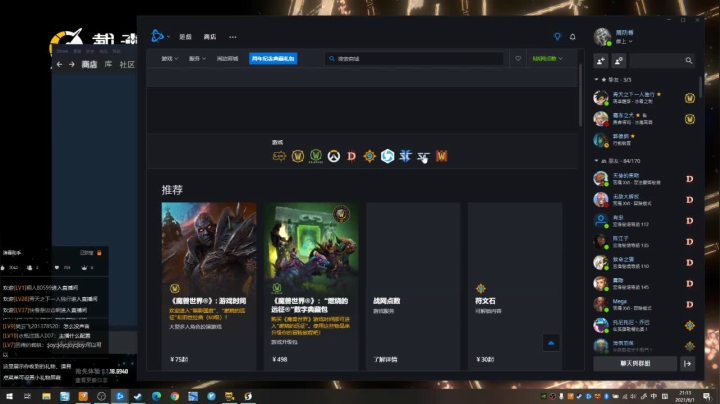
Task: Open 社区 community tab in the Steam window
Action: [x=127, y=65]
